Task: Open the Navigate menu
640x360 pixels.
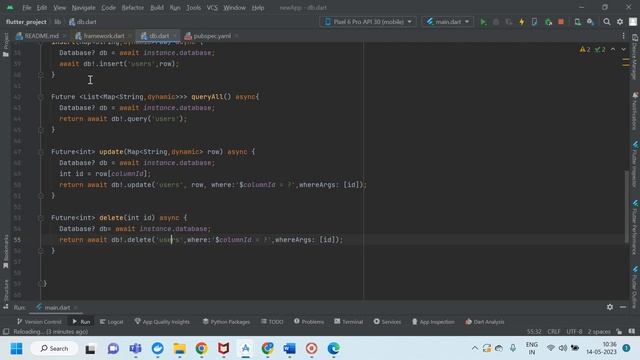Action: (x=83, y=8)
